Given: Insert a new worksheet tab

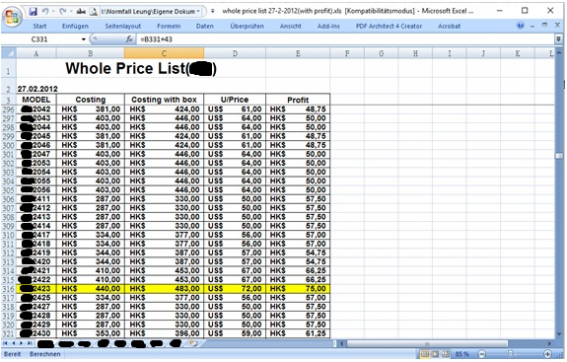Looking at the screenshot, I should (193, 343).
